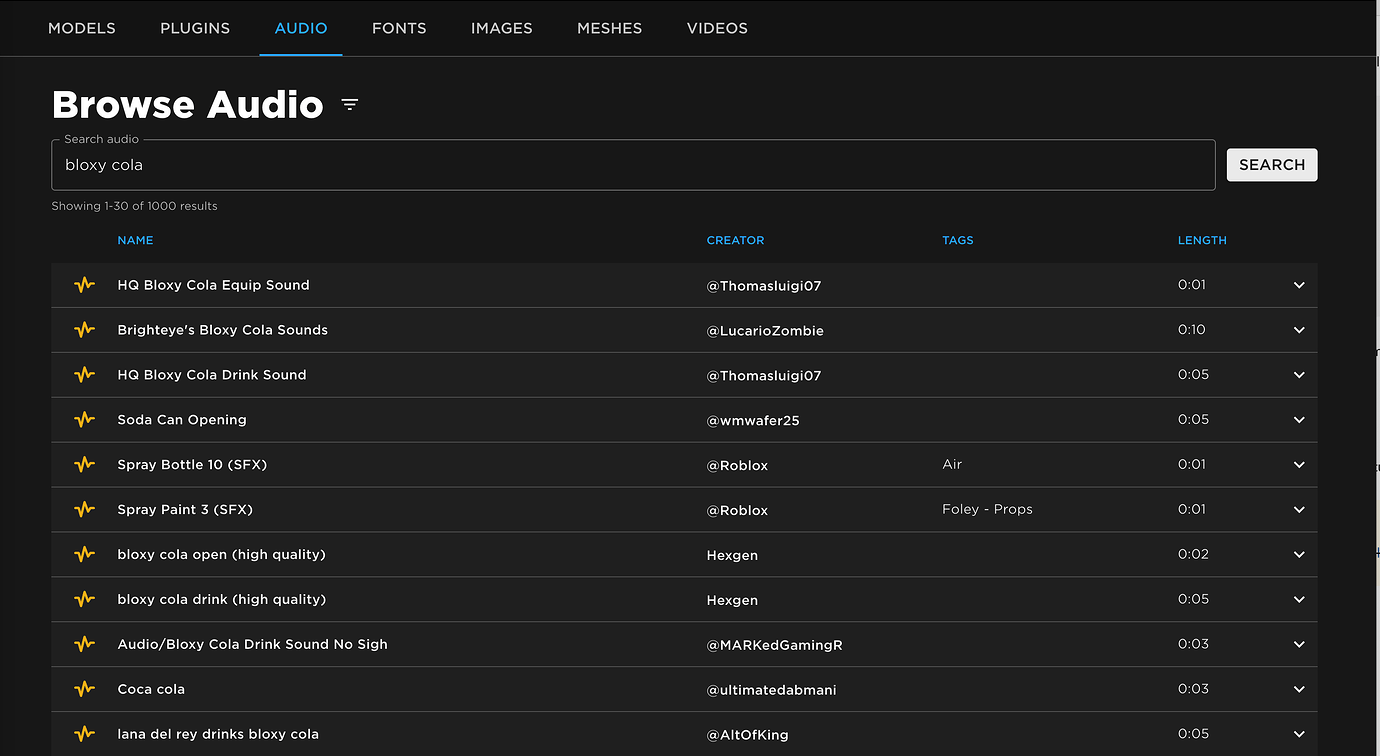Preview Spray Bottle 10 (SFX) waveform icon

[x=85, y=465]
